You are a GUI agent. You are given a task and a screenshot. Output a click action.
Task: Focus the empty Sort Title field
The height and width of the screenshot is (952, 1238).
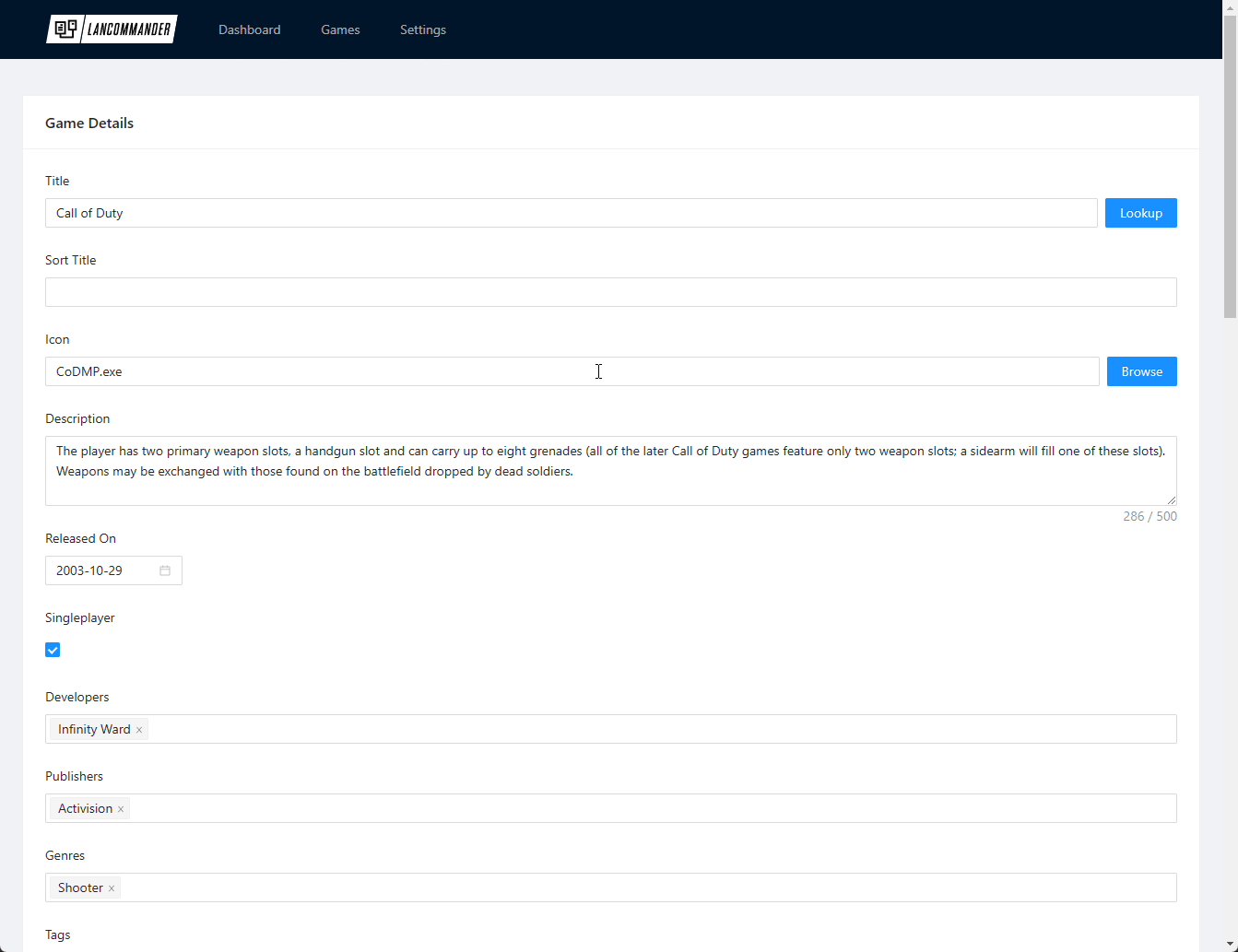[610, 292]
